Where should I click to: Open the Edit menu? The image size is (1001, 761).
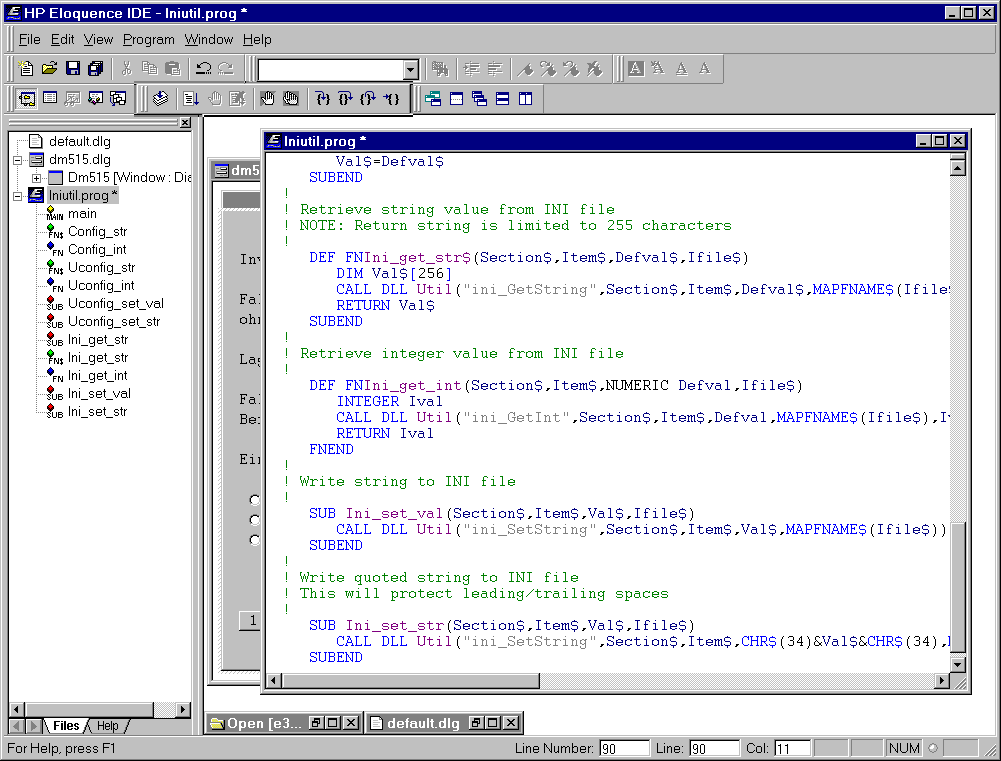point(63,40)
